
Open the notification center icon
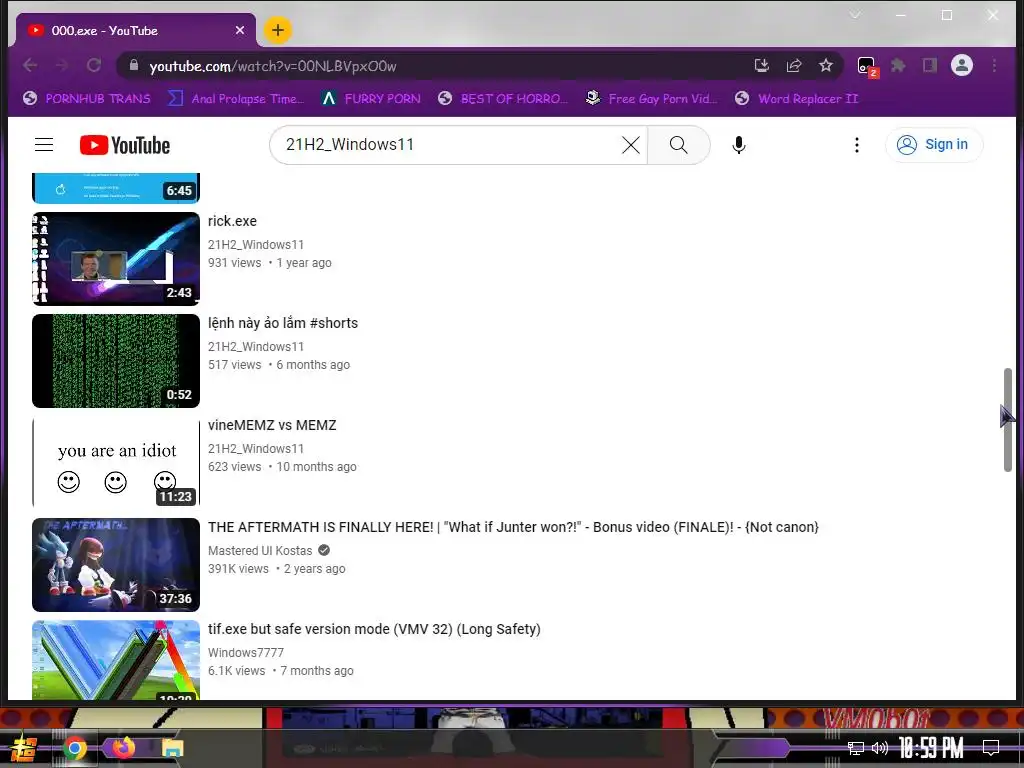[x=991, y=748]
